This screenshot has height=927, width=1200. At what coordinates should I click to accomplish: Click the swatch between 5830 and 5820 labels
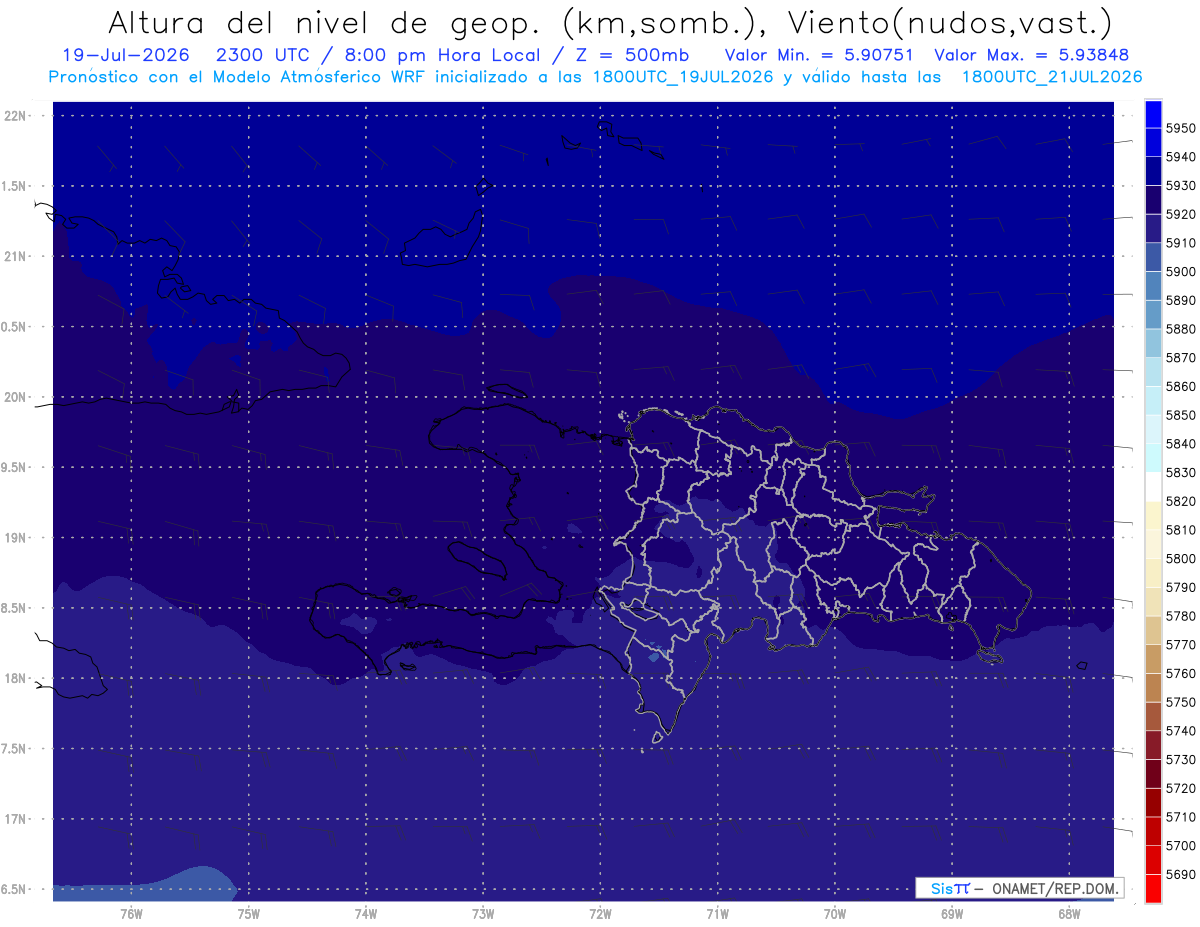click(1152, 487)
